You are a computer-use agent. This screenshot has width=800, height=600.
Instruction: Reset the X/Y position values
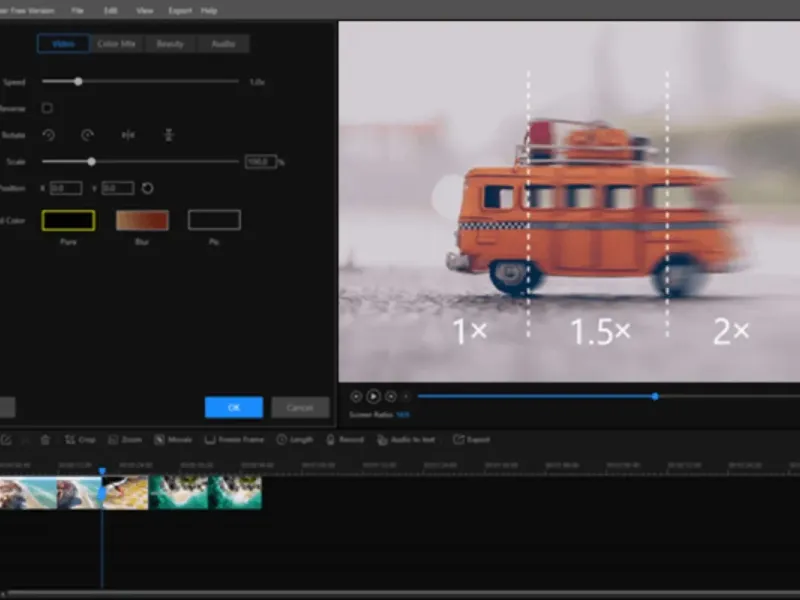(x=148, y=188)
